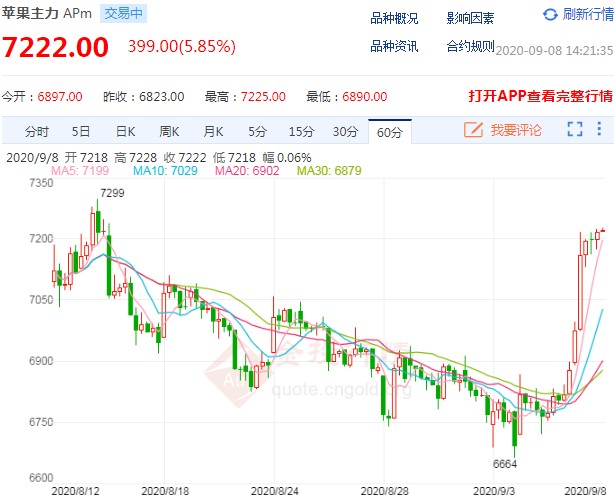The height and width of the screenshot is (495, 615).
Task: Click the 2020/9/3 date axis label
Action: (x=494, y=490)
